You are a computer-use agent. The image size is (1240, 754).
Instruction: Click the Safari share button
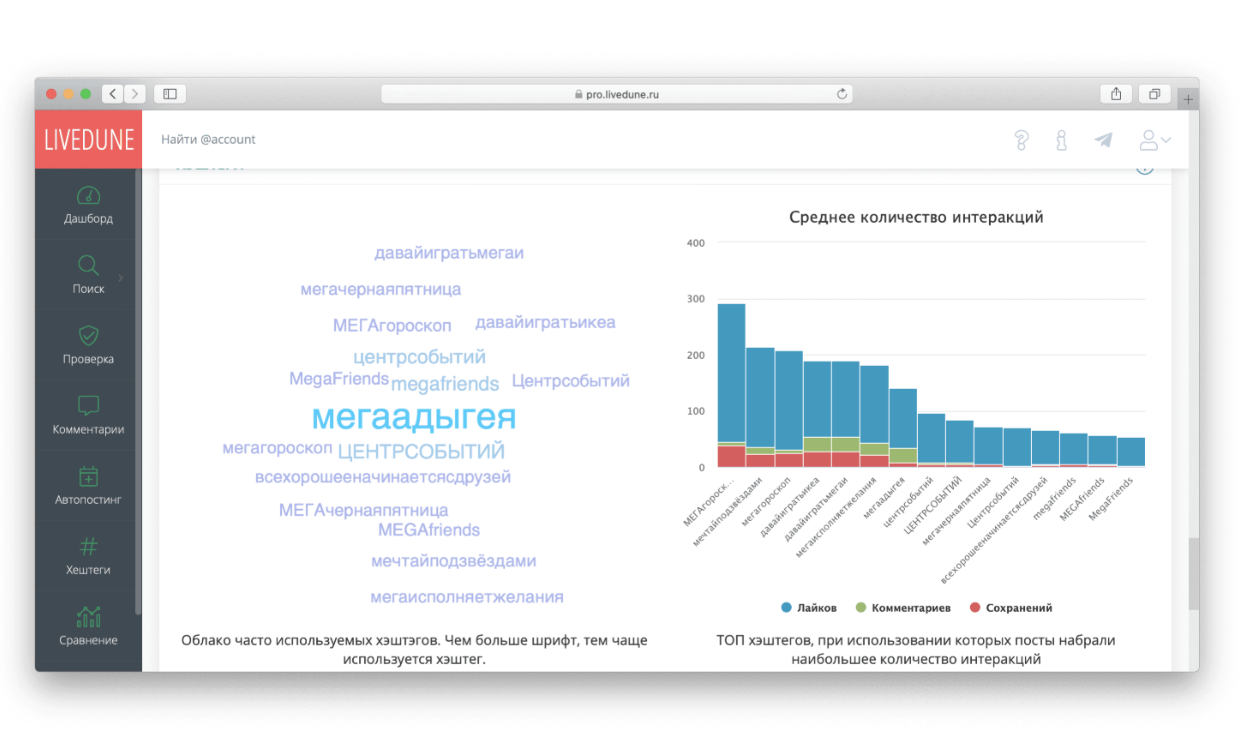1116,94
